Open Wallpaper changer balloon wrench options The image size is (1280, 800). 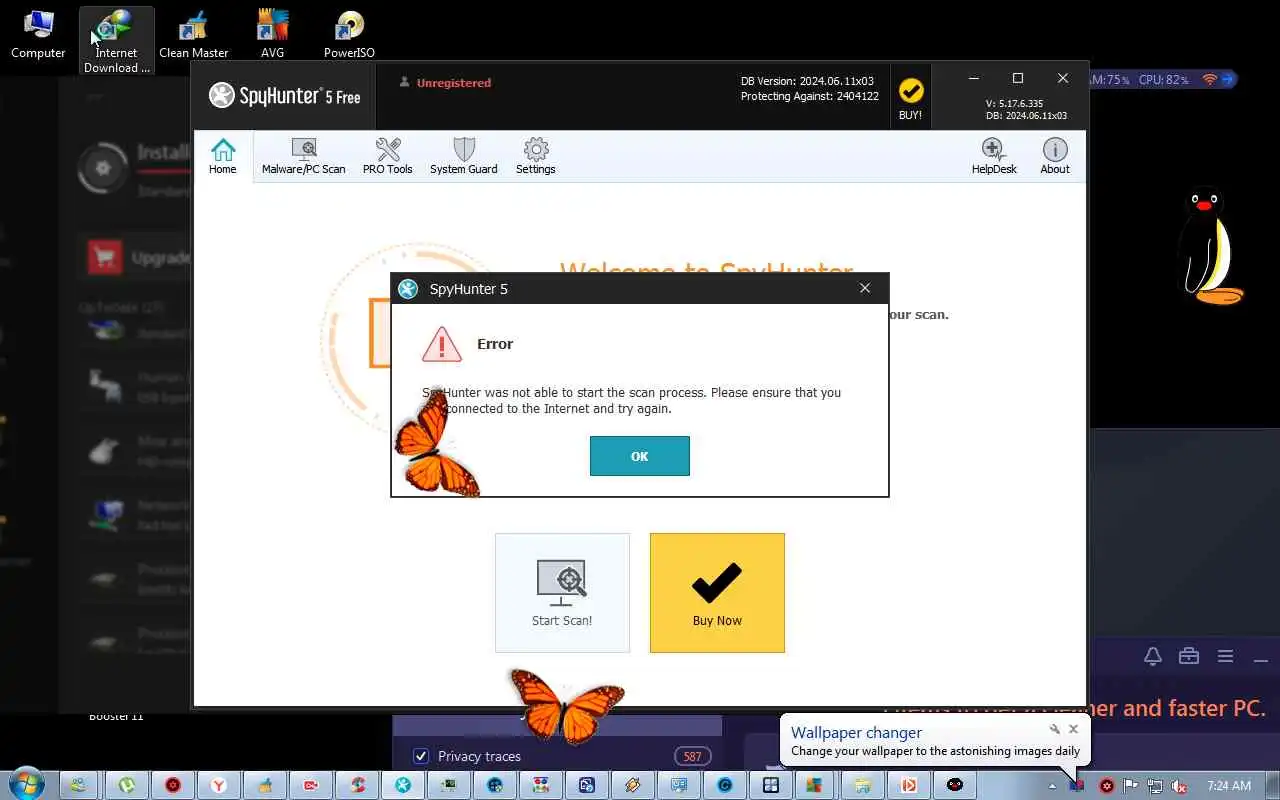[1054, 729]
